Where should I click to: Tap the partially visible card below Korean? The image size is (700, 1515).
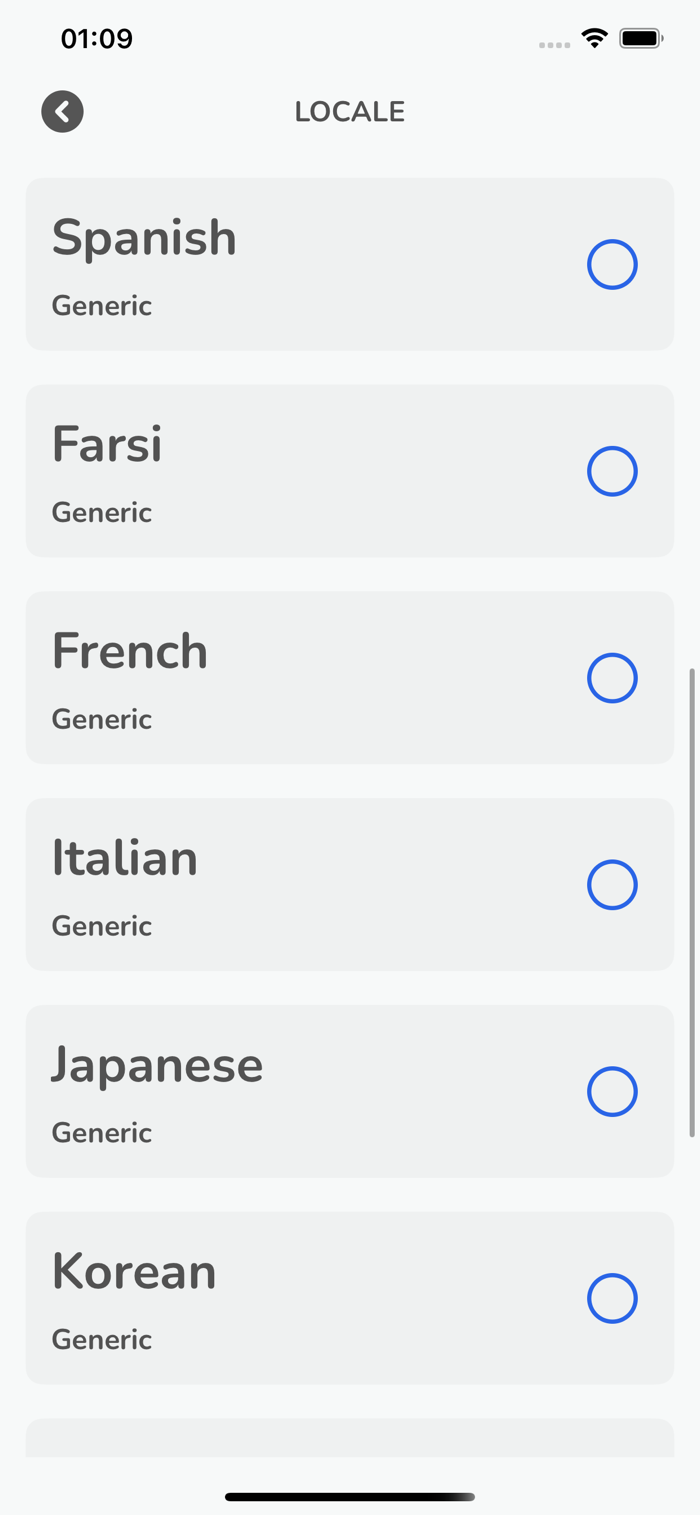click(350, 1438)
